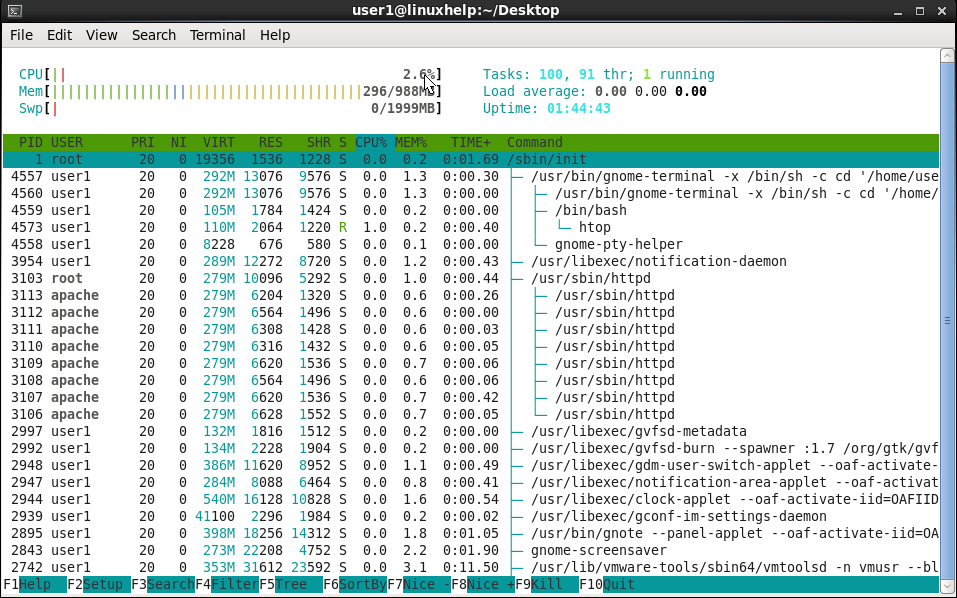Open the terminal window menu icon
This screenshot has width=957, height=598.
click(15, 10)
